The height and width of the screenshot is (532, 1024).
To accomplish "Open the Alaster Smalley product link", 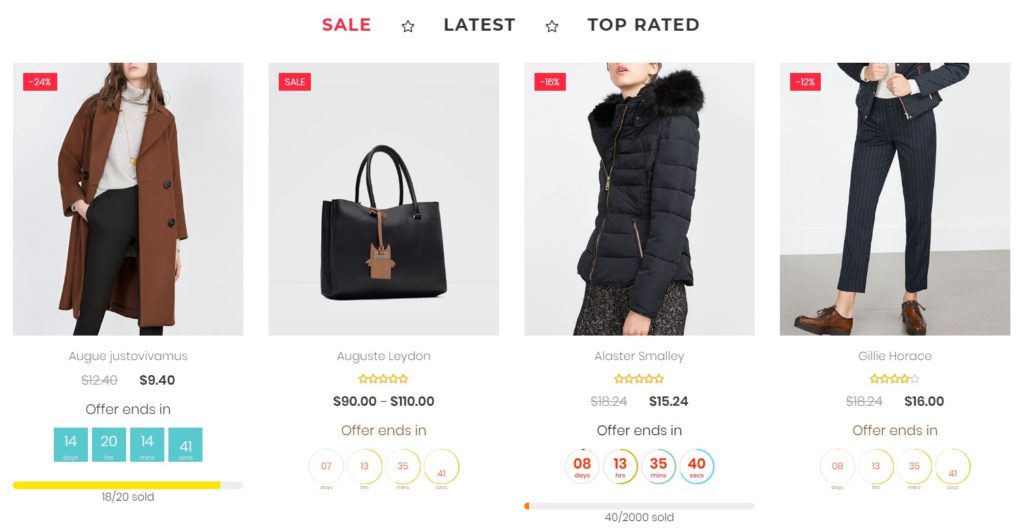I will pyautogui.click(x=639, y=356).
